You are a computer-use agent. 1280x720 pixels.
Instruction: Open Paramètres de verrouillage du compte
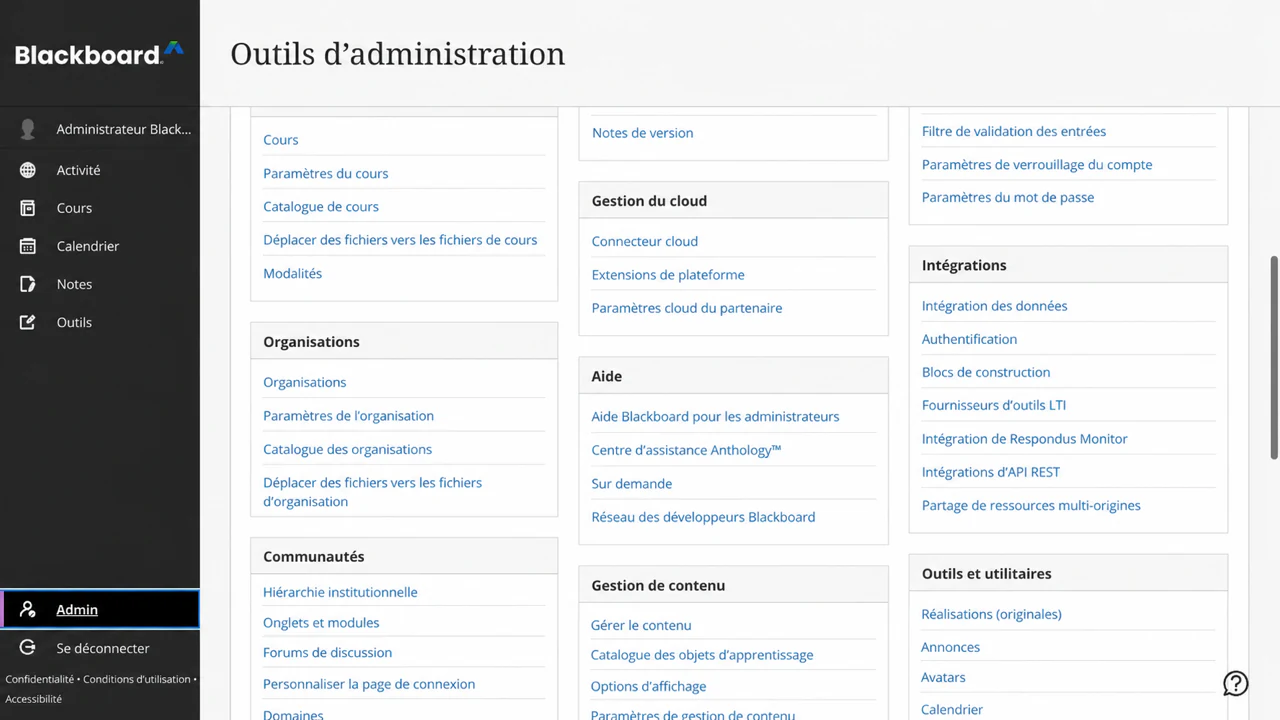1037,164
